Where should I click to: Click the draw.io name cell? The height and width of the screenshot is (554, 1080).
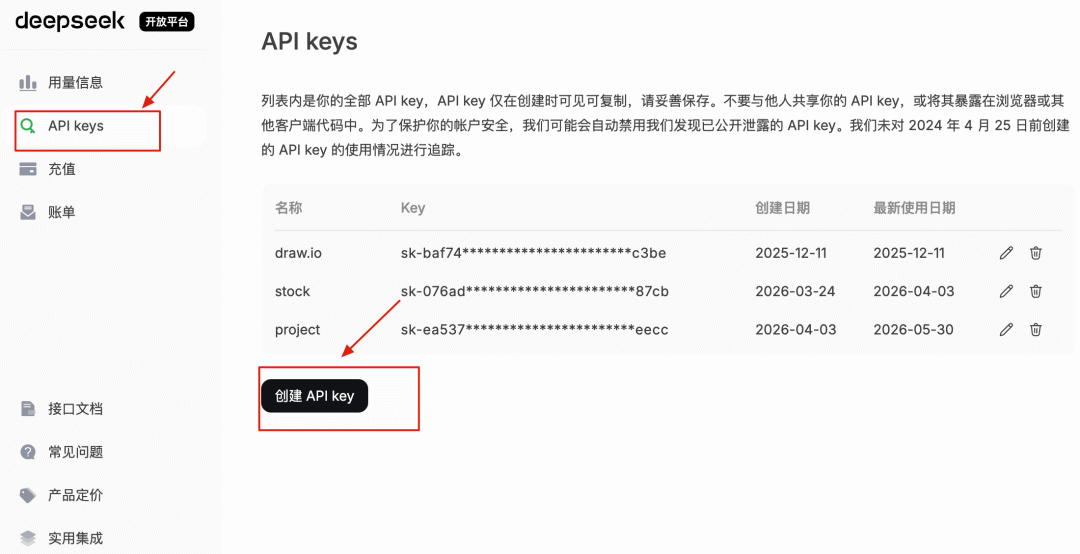[298, 253]
